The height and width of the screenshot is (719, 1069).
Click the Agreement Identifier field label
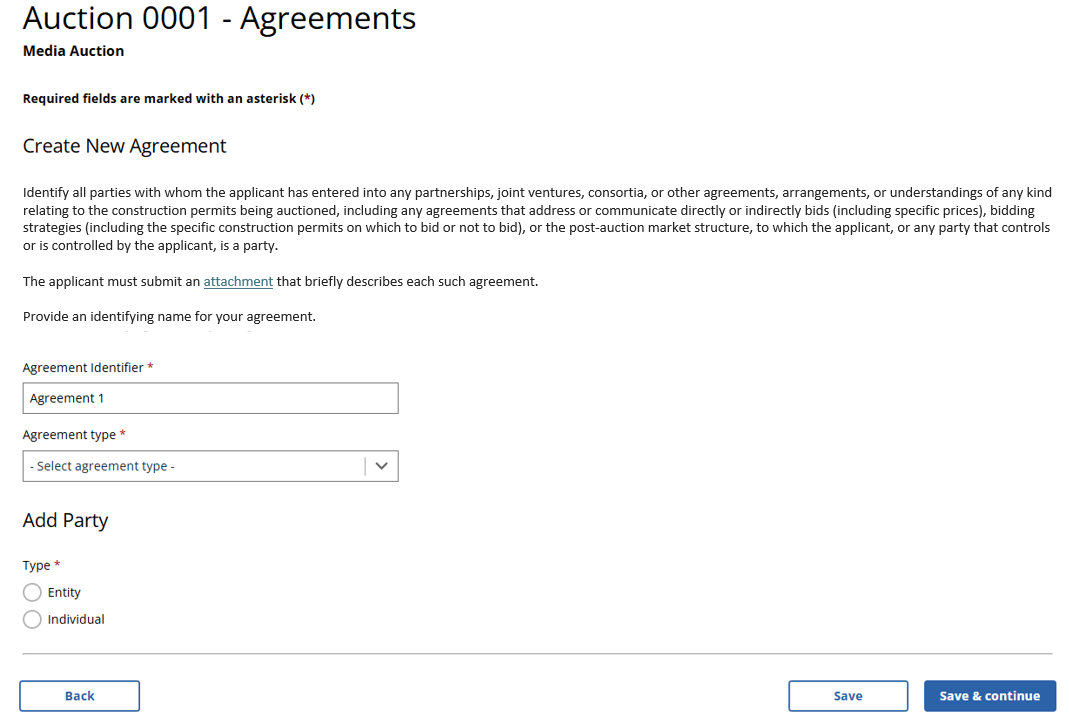(83, 368)
